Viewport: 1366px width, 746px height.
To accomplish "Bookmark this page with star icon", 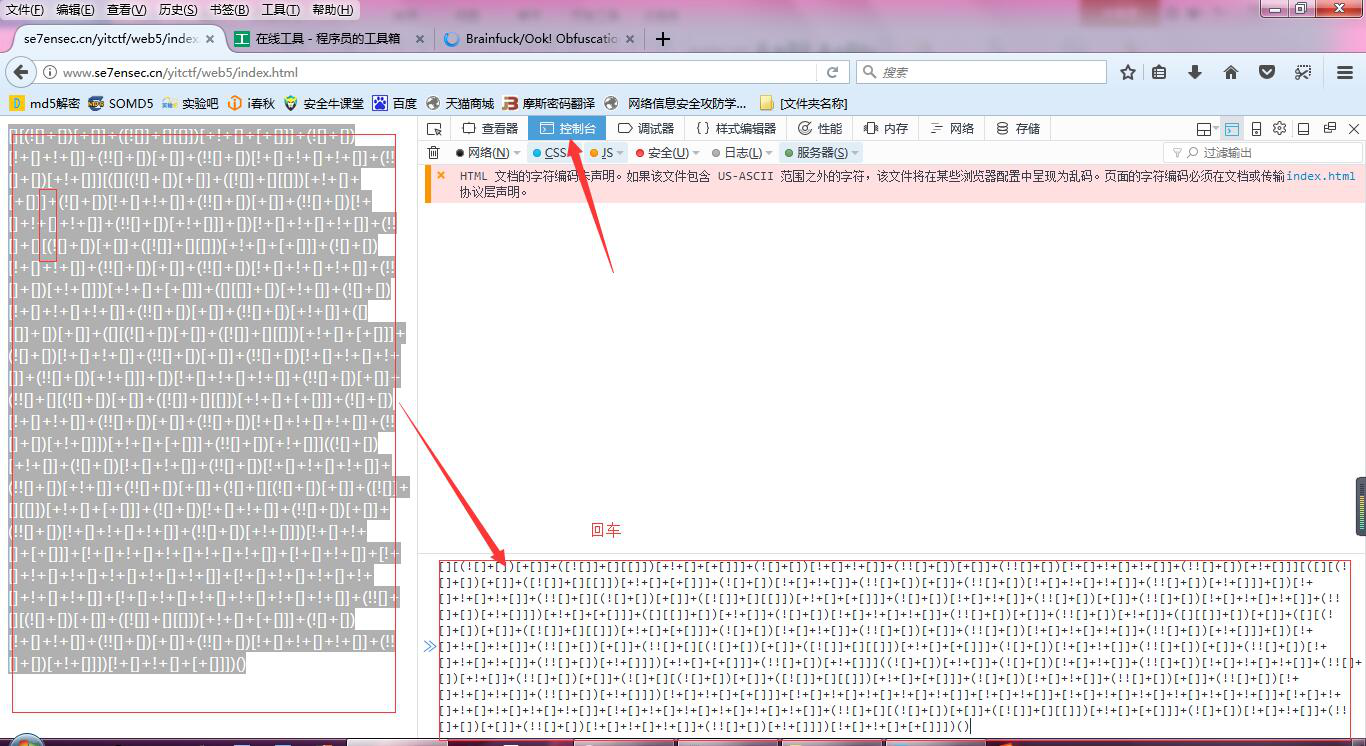I will click(1128, 72).
